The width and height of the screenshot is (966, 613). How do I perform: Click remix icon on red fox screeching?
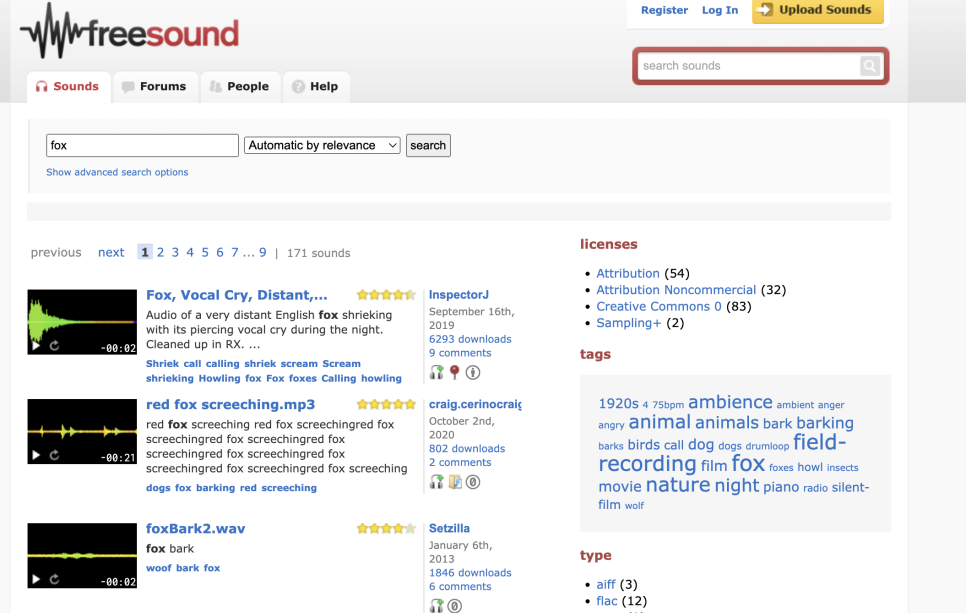[436, 482]
